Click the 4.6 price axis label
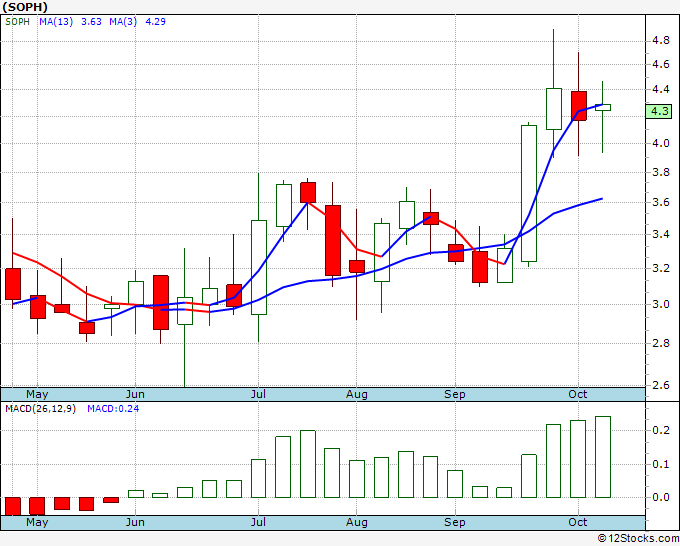The width and height of the screenshot is (680, 546). (660, 65)
